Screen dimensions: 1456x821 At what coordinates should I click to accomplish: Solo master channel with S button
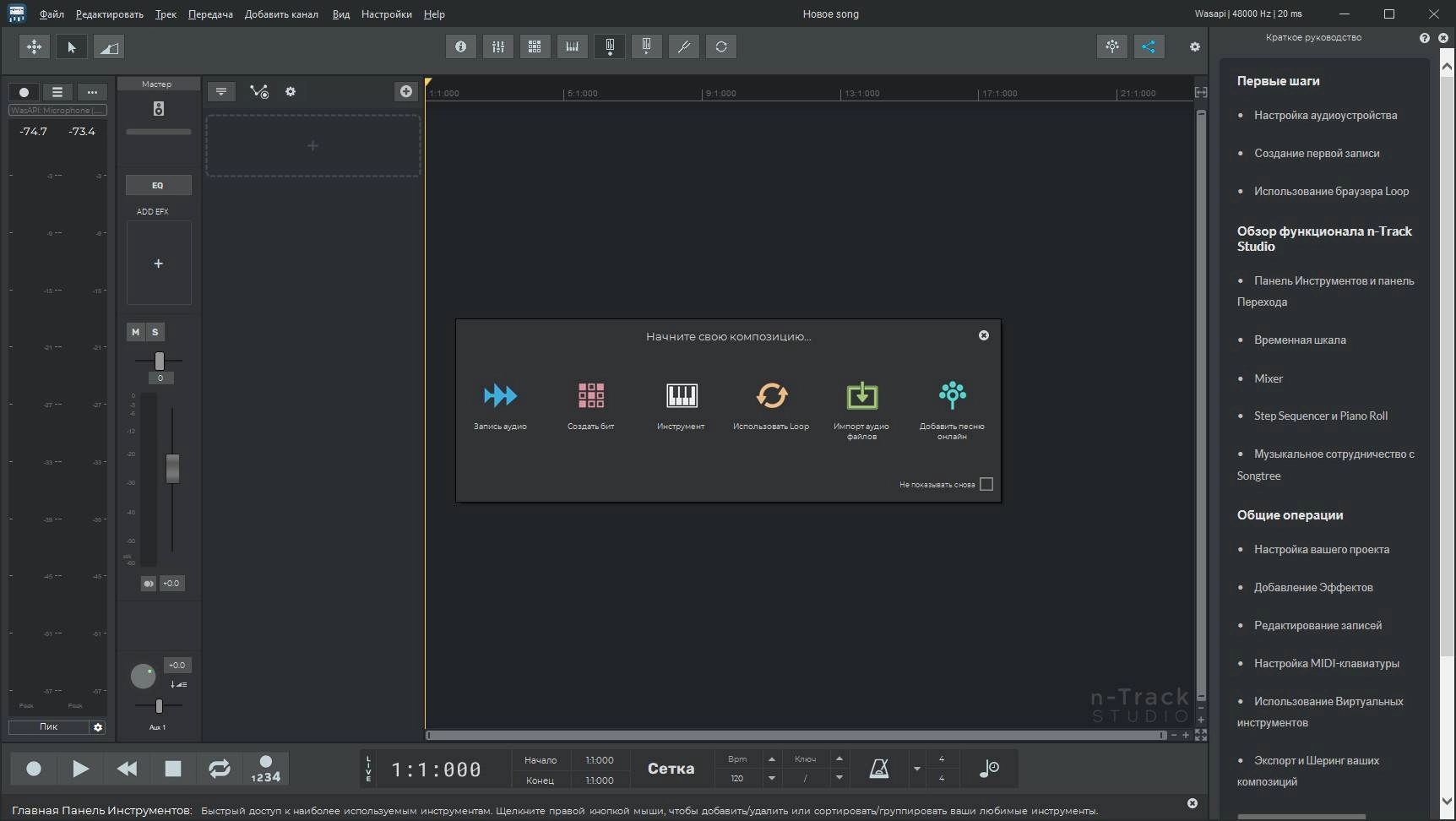(155, 332)
